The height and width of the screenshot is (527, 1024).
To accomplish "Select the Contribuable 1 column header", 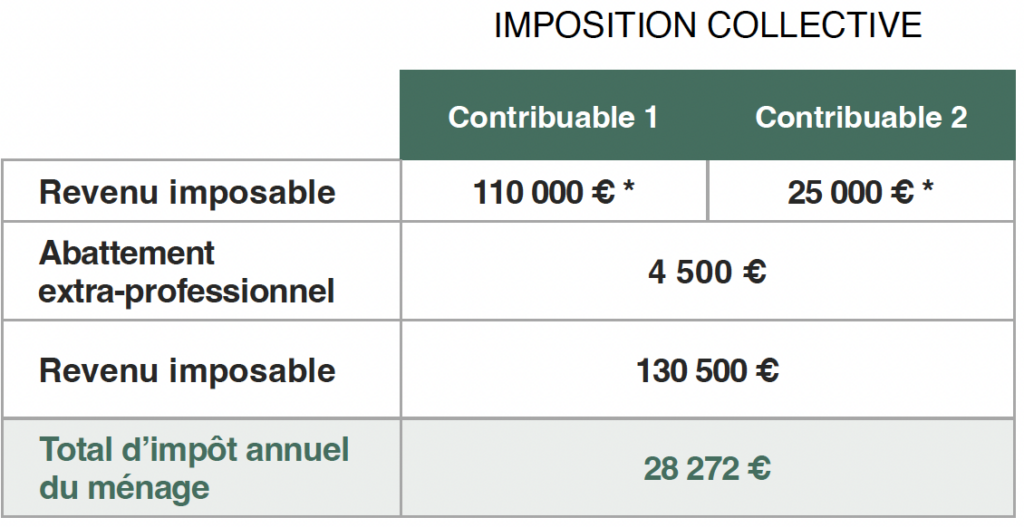I will coord(553,117).
